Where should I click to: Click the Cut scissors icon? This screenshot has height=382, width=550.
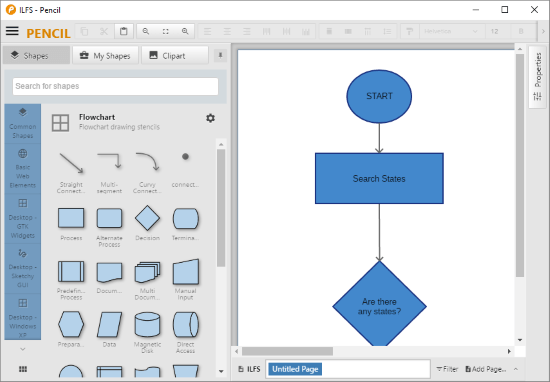pos(104,31)
